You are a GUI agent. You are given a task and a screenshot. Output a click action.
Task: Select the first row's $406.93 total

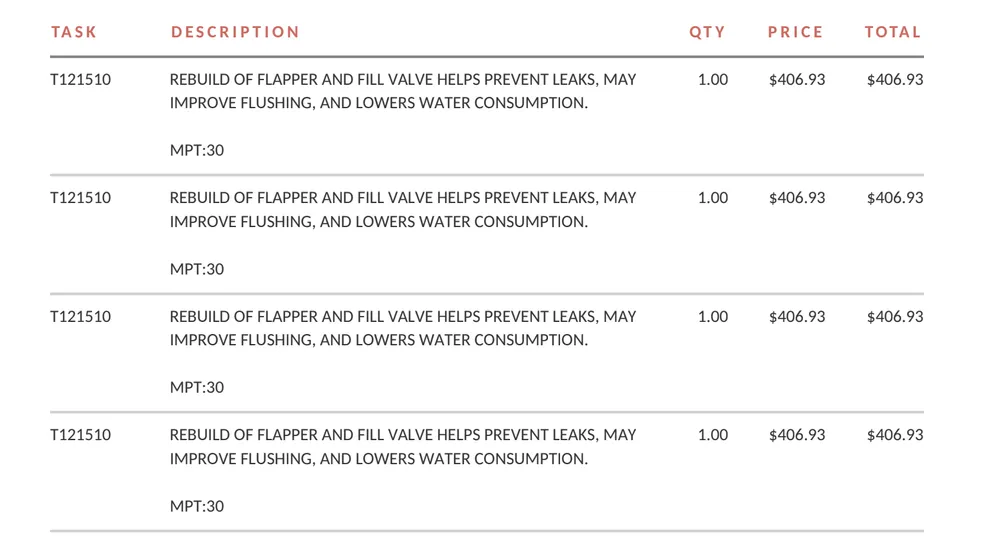coord(894,80)
